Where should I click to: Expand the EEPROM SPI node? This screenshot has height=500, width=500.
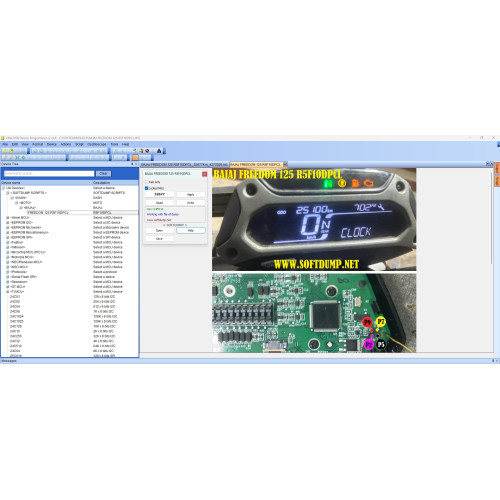point(8,237)
